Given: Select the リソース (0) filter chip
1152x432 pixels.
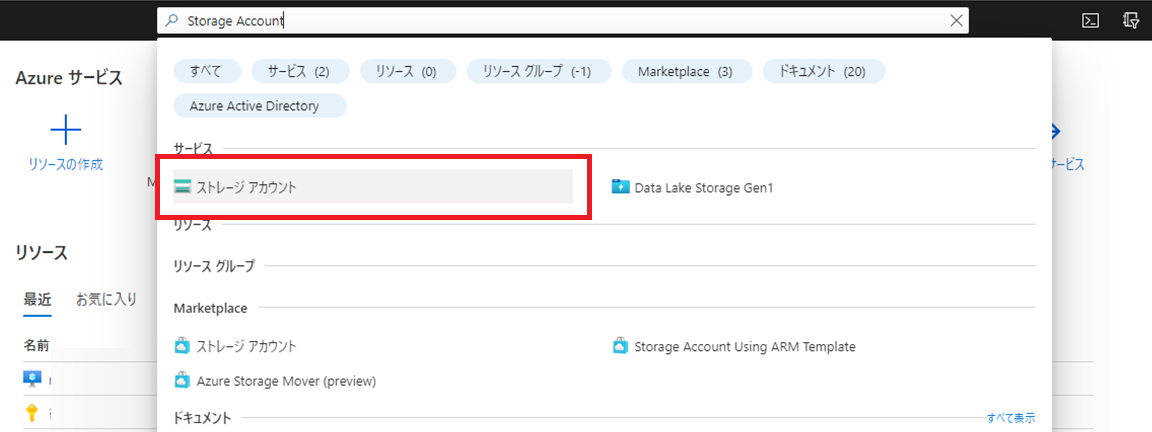Looking at the screenshot, I should (408, 71).
